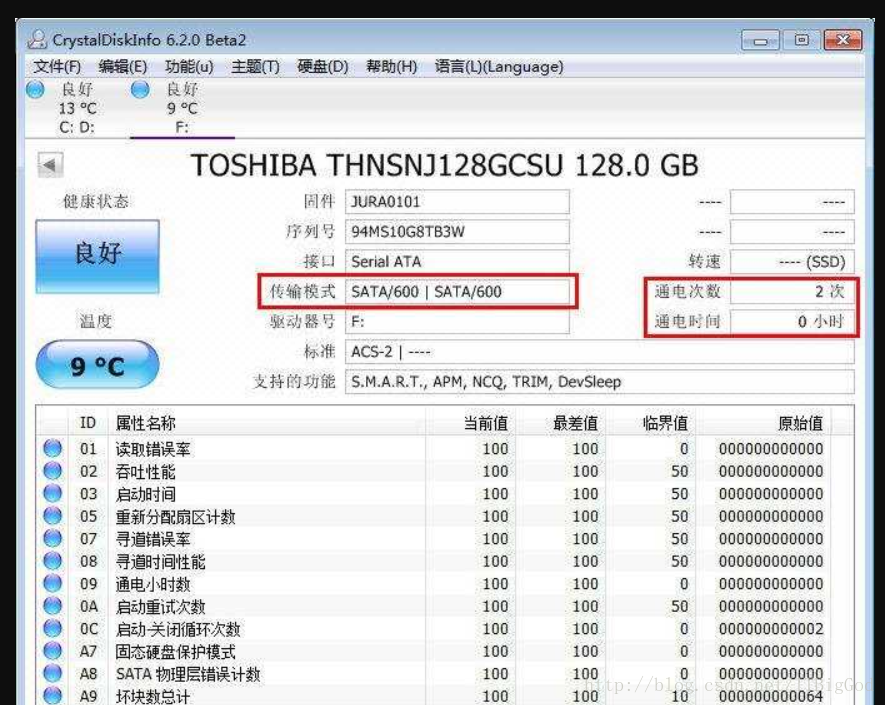The height and width of the screenshot is (705, 885).
Task: Click the blue status orb for C: D: disk
Action: click(35, 89)
